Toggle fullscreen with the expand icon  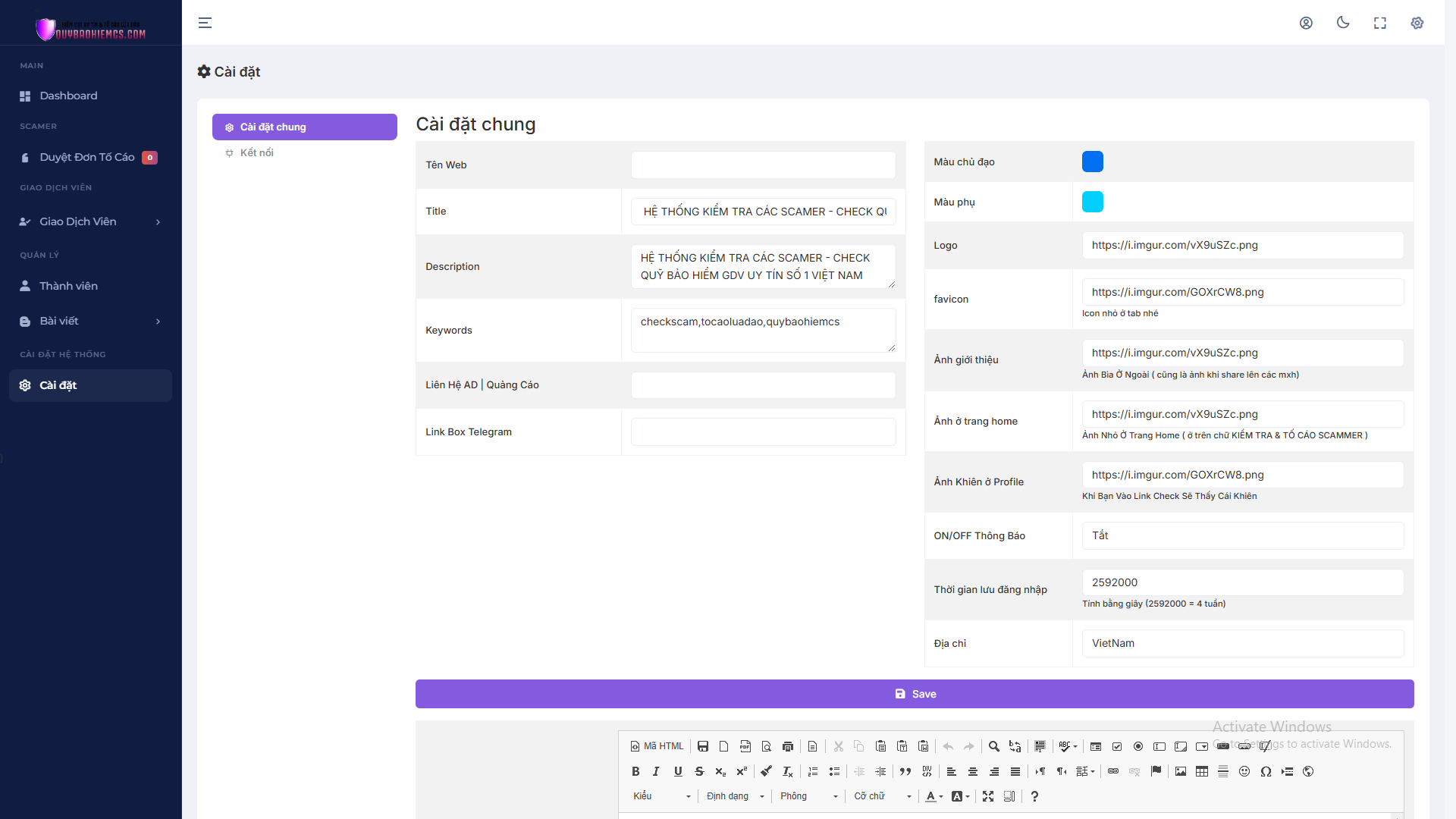click(1380, 23)
